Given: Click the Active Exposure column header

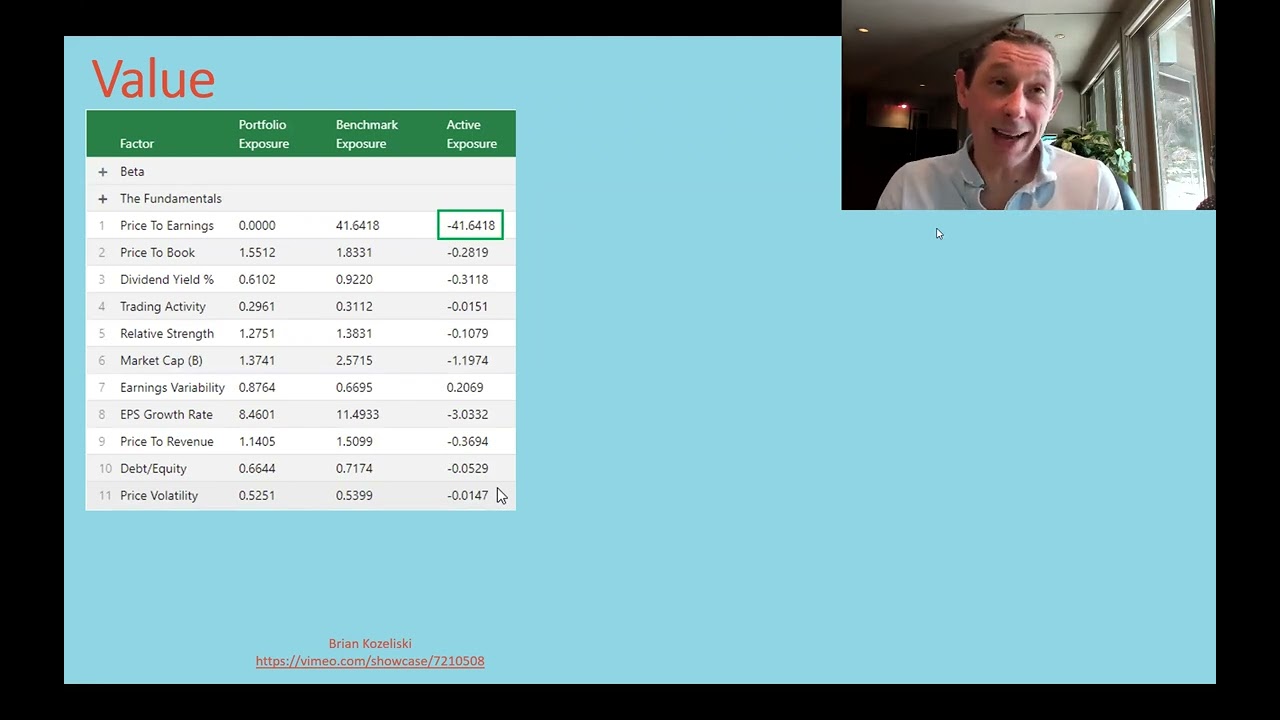Looking at the screenshot, I should [472, 134].
